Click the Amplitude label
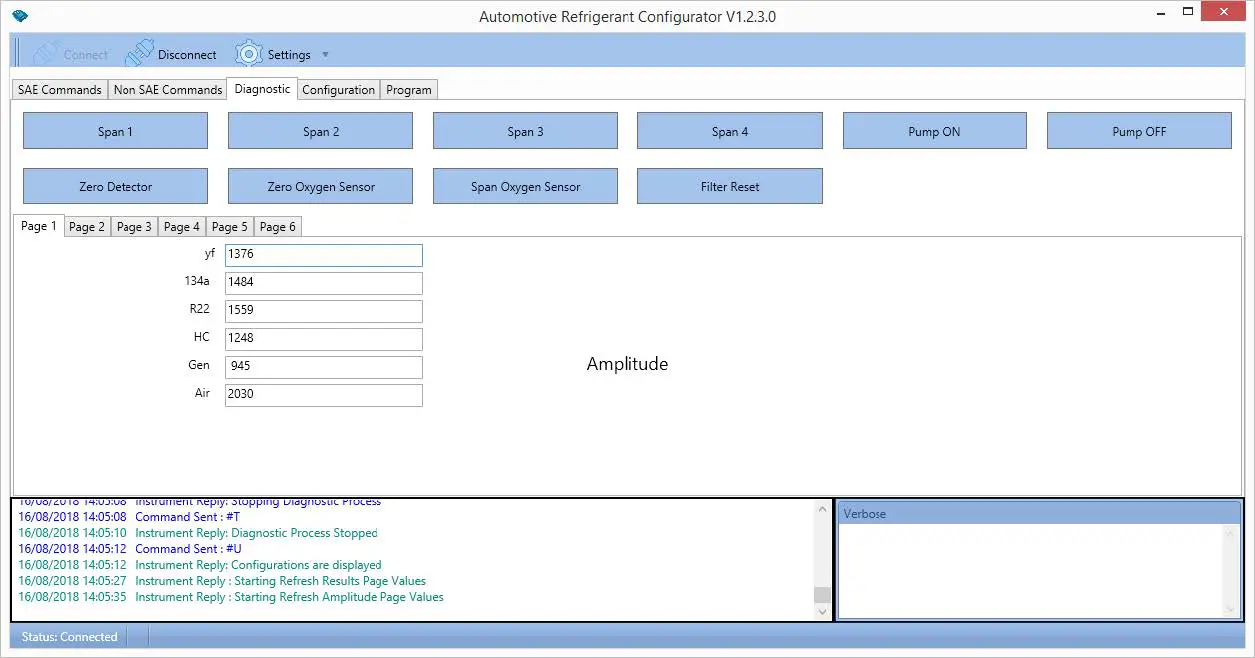1255x658 pixels. pos(627,364)
